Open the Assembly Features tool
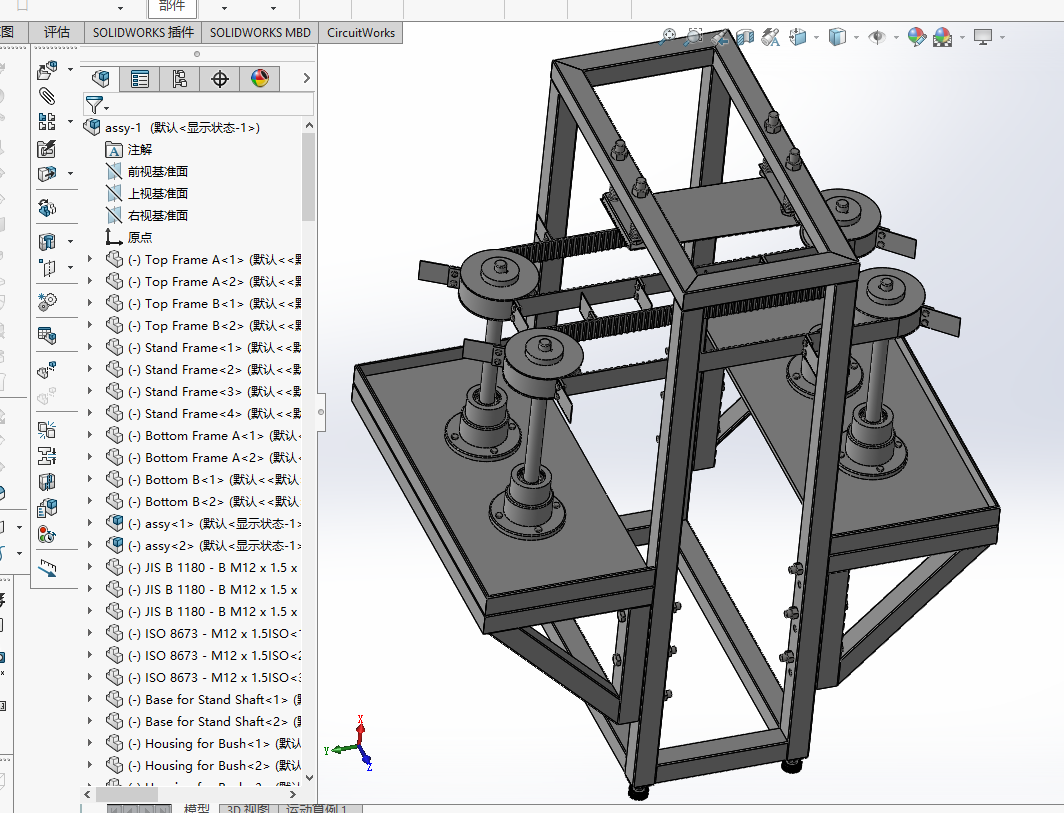This screenshot has height=813, width=1064. [47, 242]
